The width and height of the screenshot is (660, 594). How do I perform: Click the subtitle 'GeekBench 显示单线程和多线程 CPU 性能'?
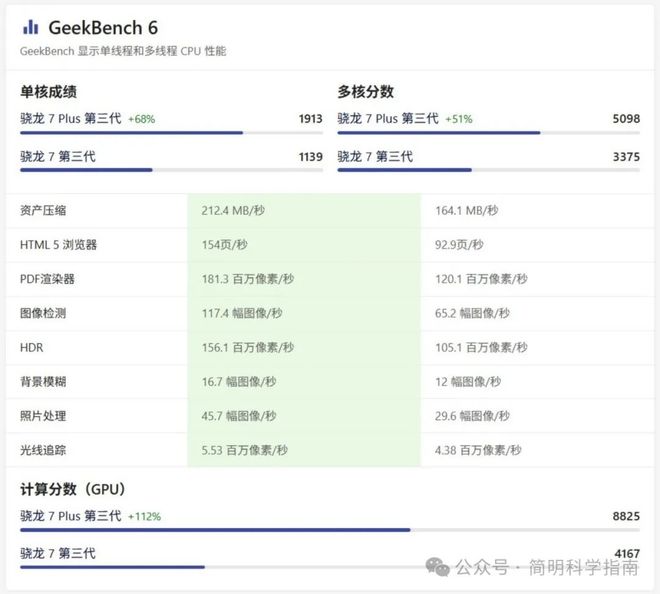tap(123, 51)
